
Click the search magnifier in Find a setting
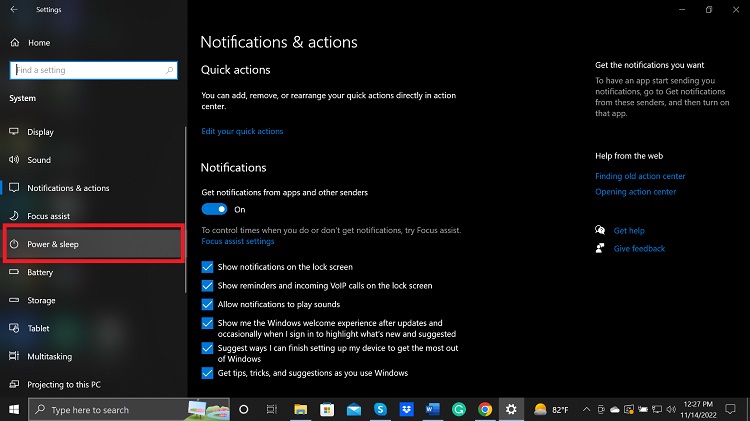[171, 71]
